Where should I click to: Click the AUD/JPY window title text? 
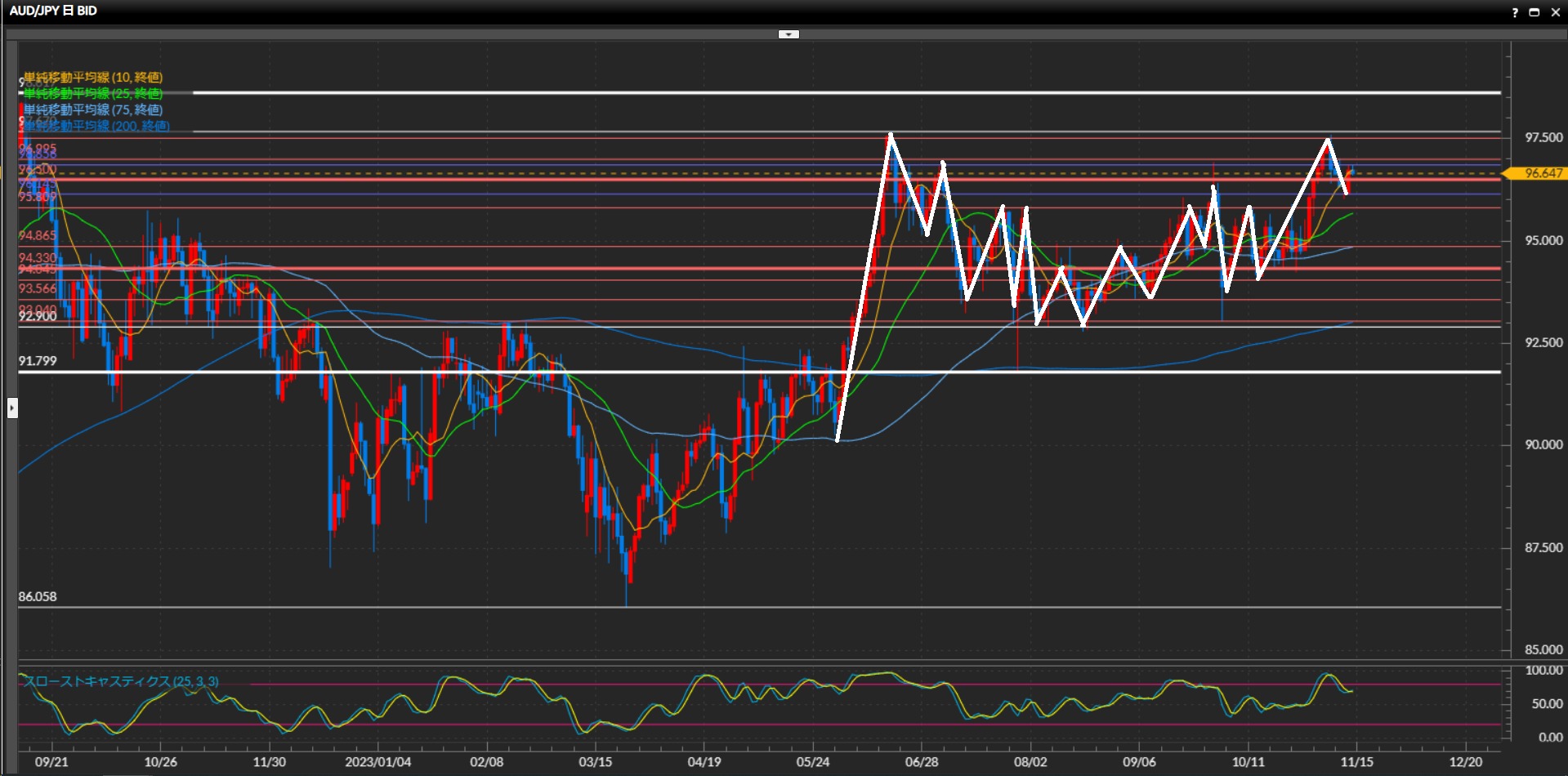click(x=53, y=11)
